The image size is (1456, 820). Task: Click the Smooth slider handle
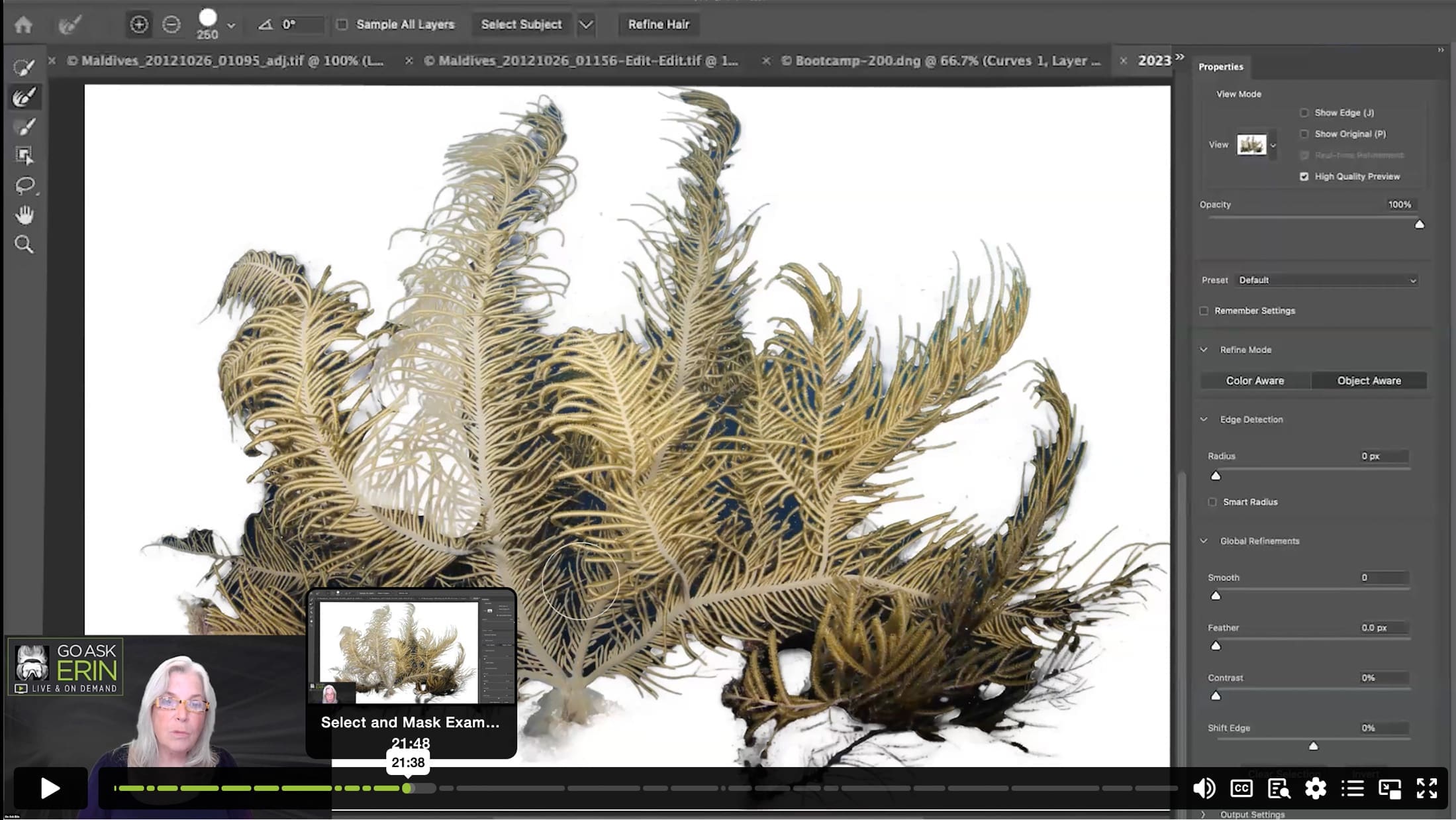point(1216,595)
